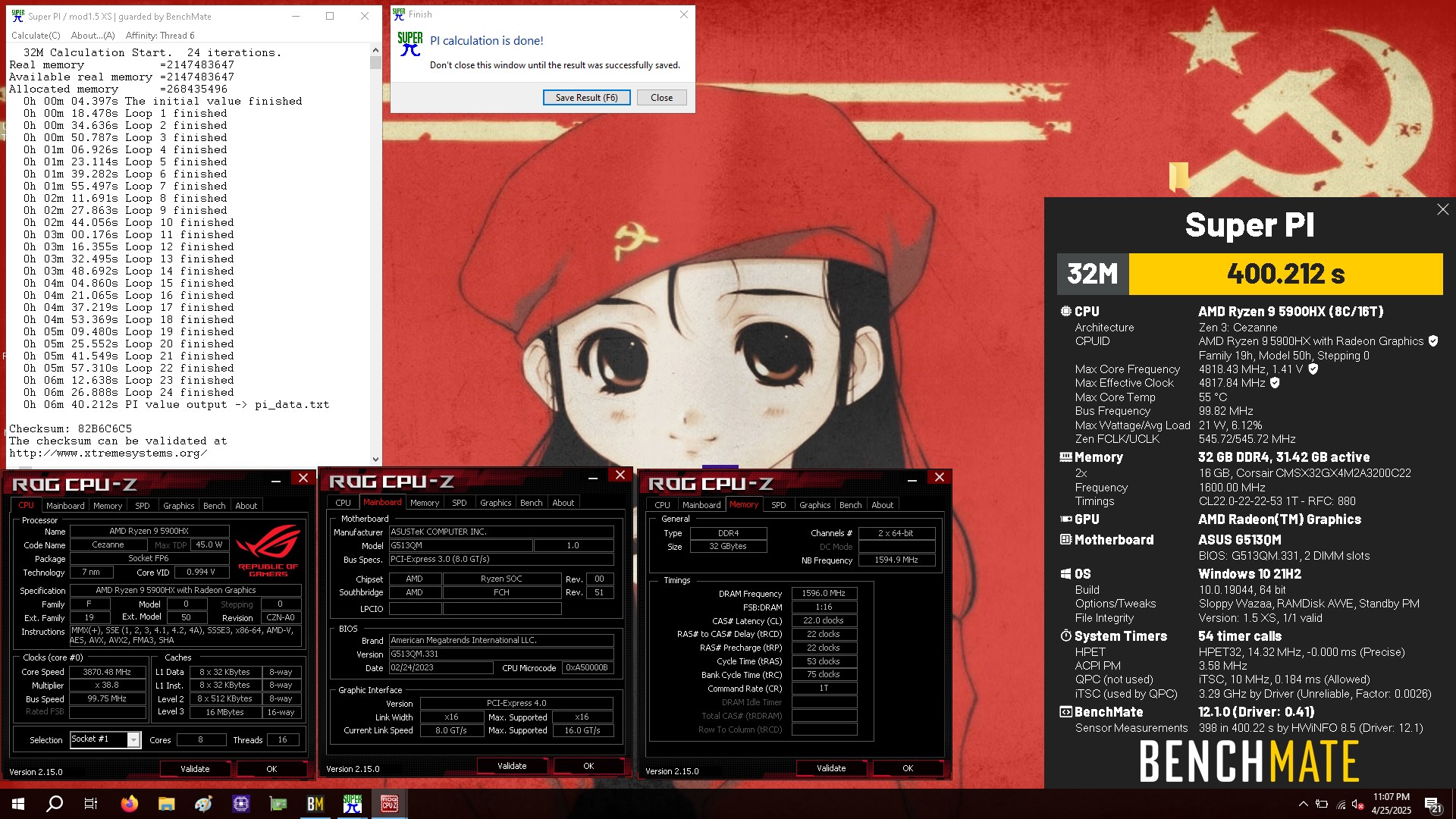Open the Wi-Fi network tray icon
Screen dimensions: 1456x819
1341,804
